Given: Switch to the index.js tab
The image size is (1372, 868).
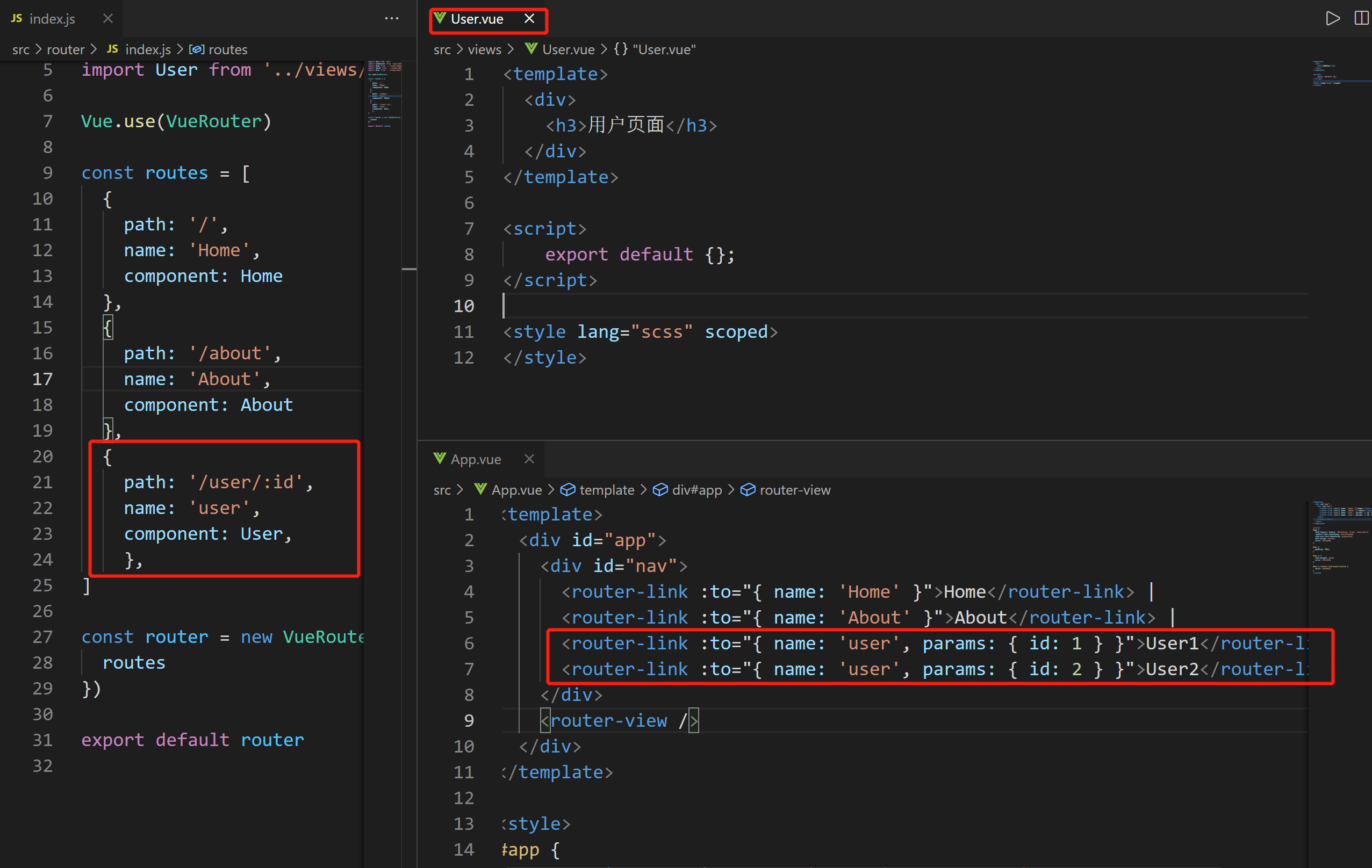Looking at the screenshot, I should 52,19.
